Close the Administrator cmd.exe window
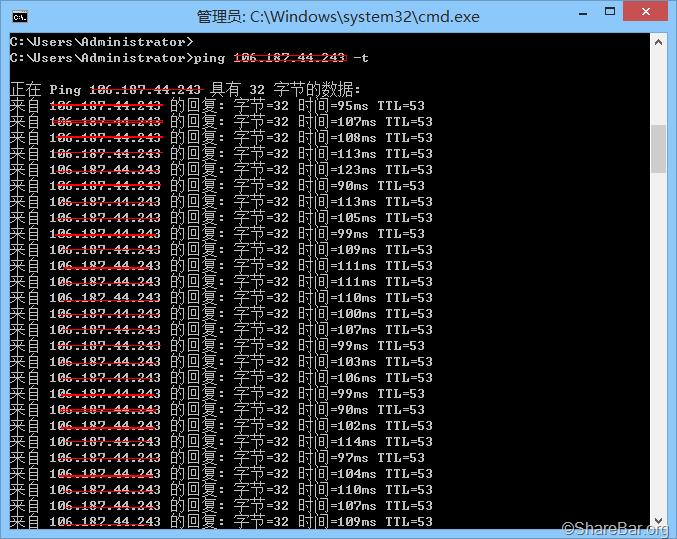Viewport: 677px width, 539px height. coord(642,14)
